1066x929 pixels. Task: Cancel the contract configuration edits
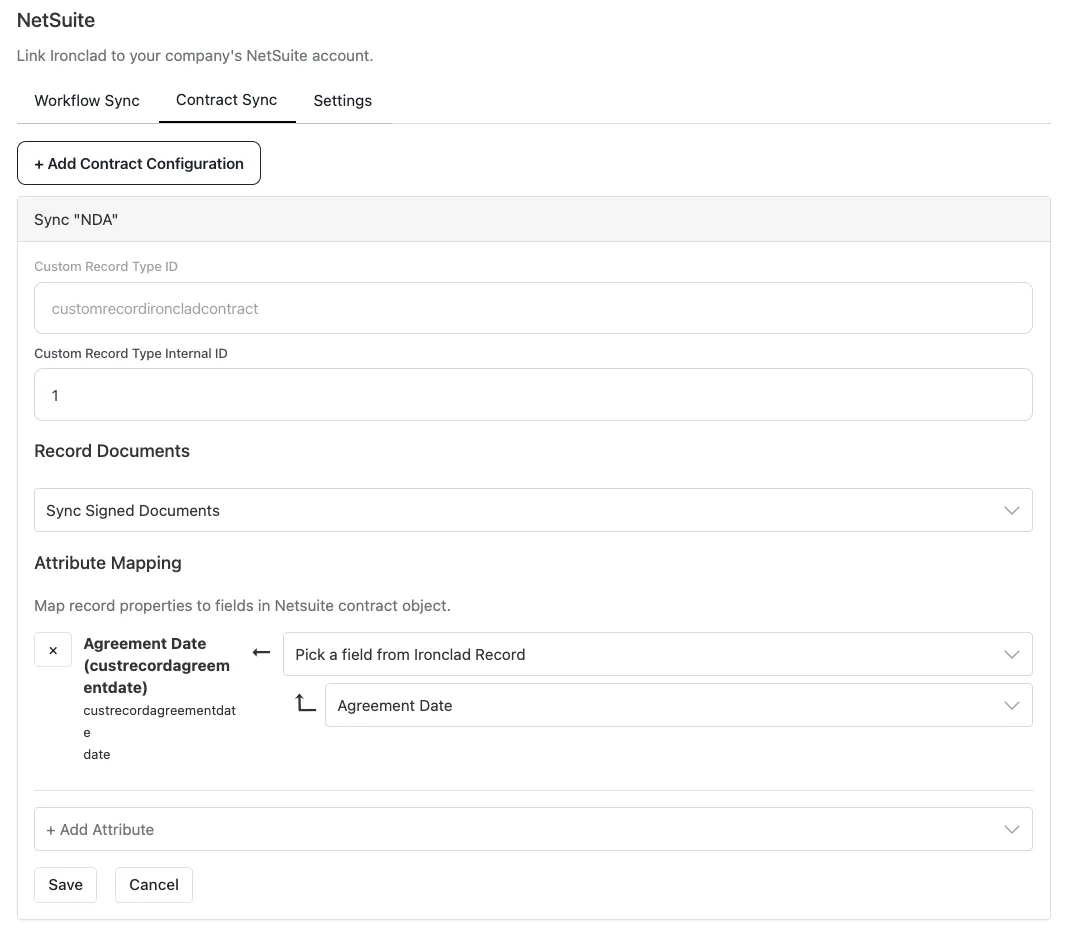[x=154, y=885]
